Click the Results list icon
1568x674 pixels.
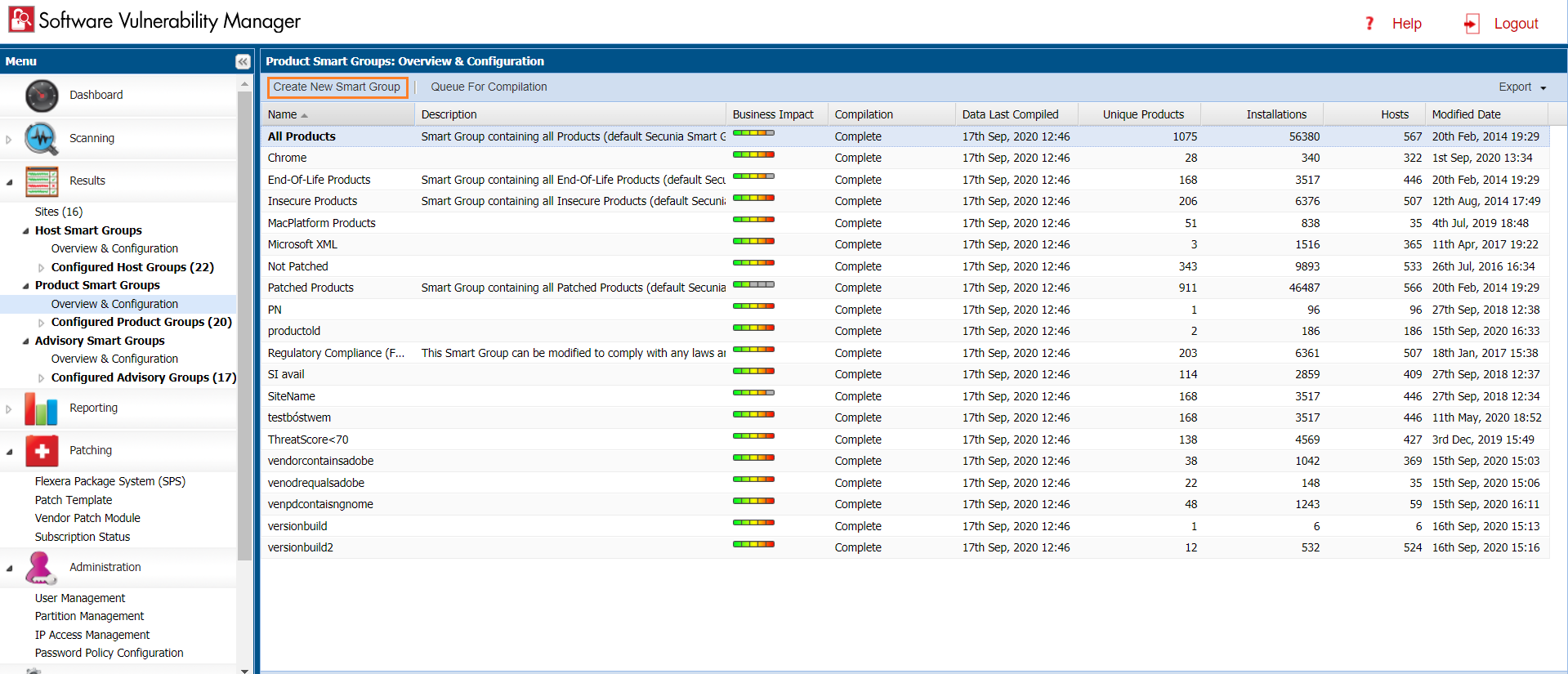click(42, 181)
